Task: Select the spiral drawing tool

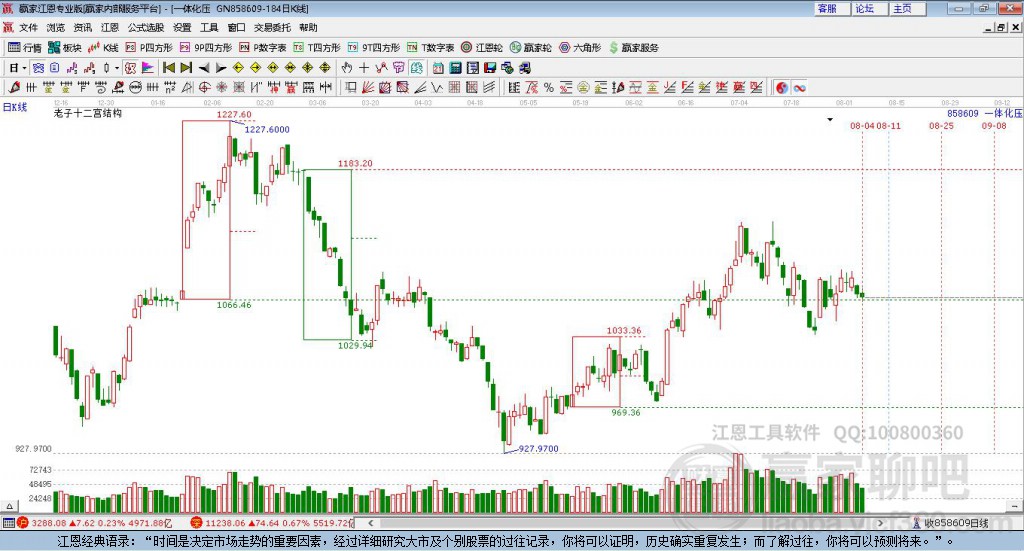Action: click(101, 87)
